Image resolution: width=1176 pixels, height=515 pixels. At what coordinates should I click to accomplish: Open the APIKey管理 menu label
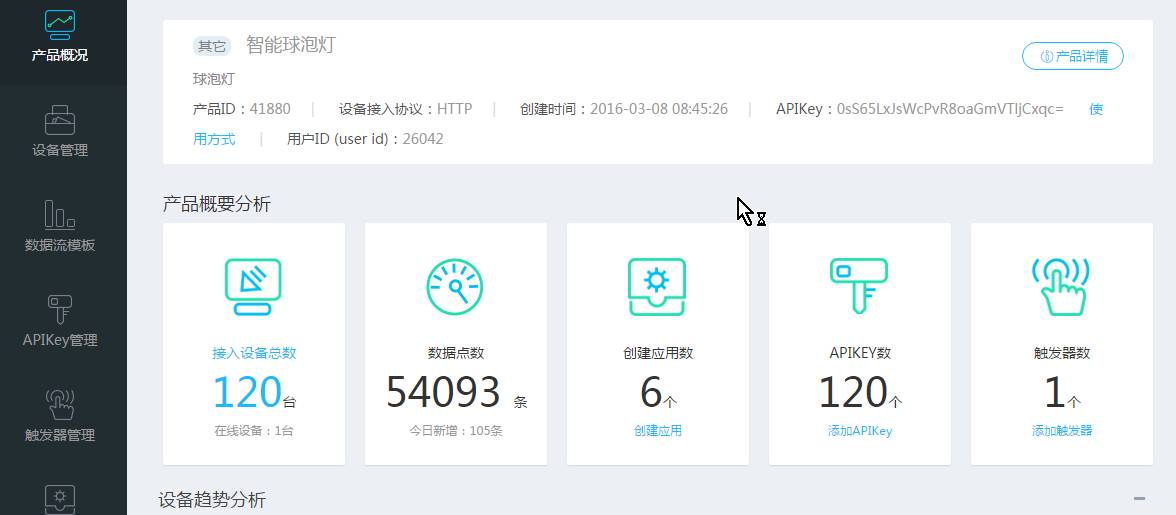point(59,340)
